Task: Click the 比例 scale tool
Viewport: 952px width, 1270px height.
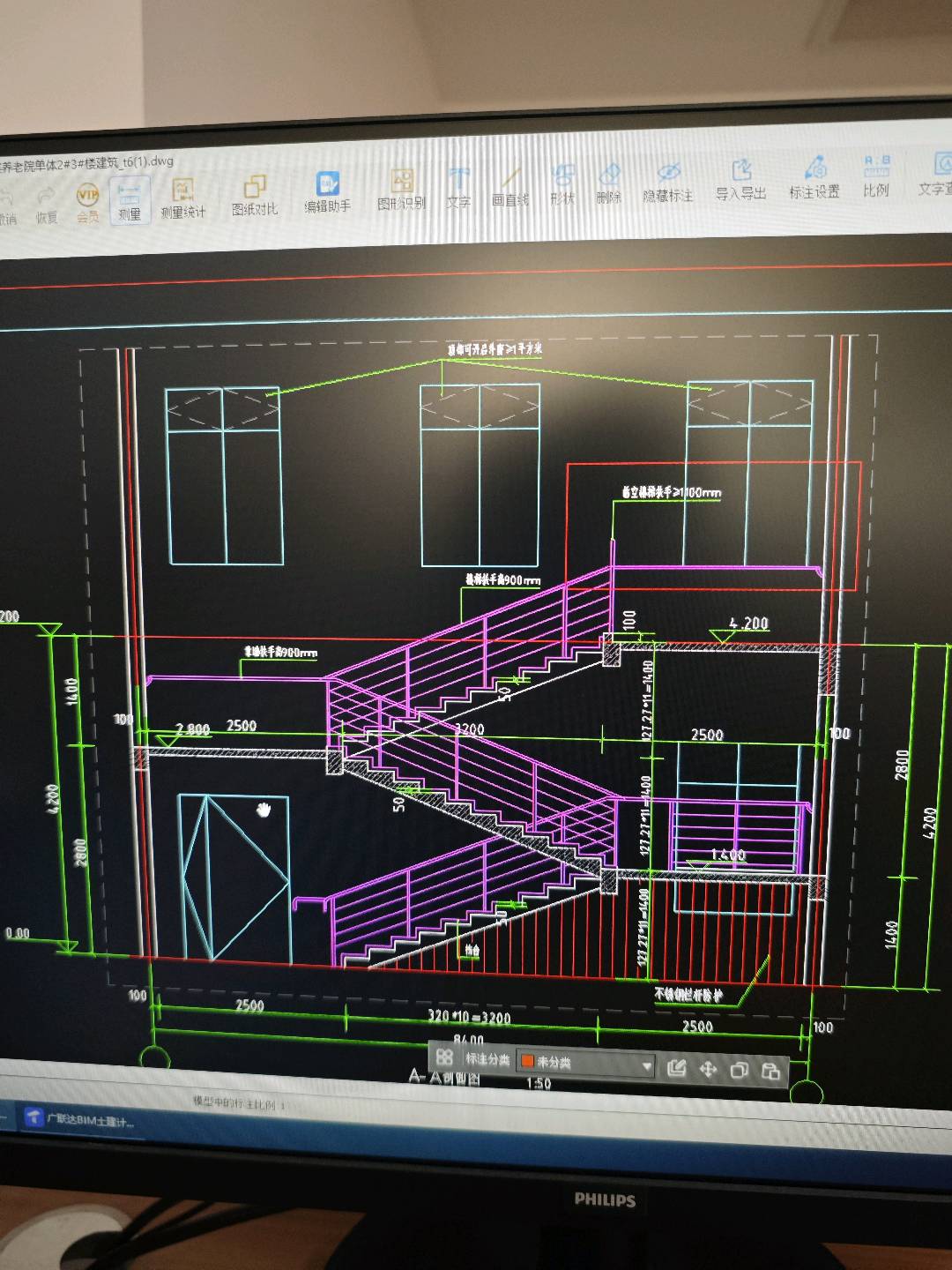Action: click(877, 175)
